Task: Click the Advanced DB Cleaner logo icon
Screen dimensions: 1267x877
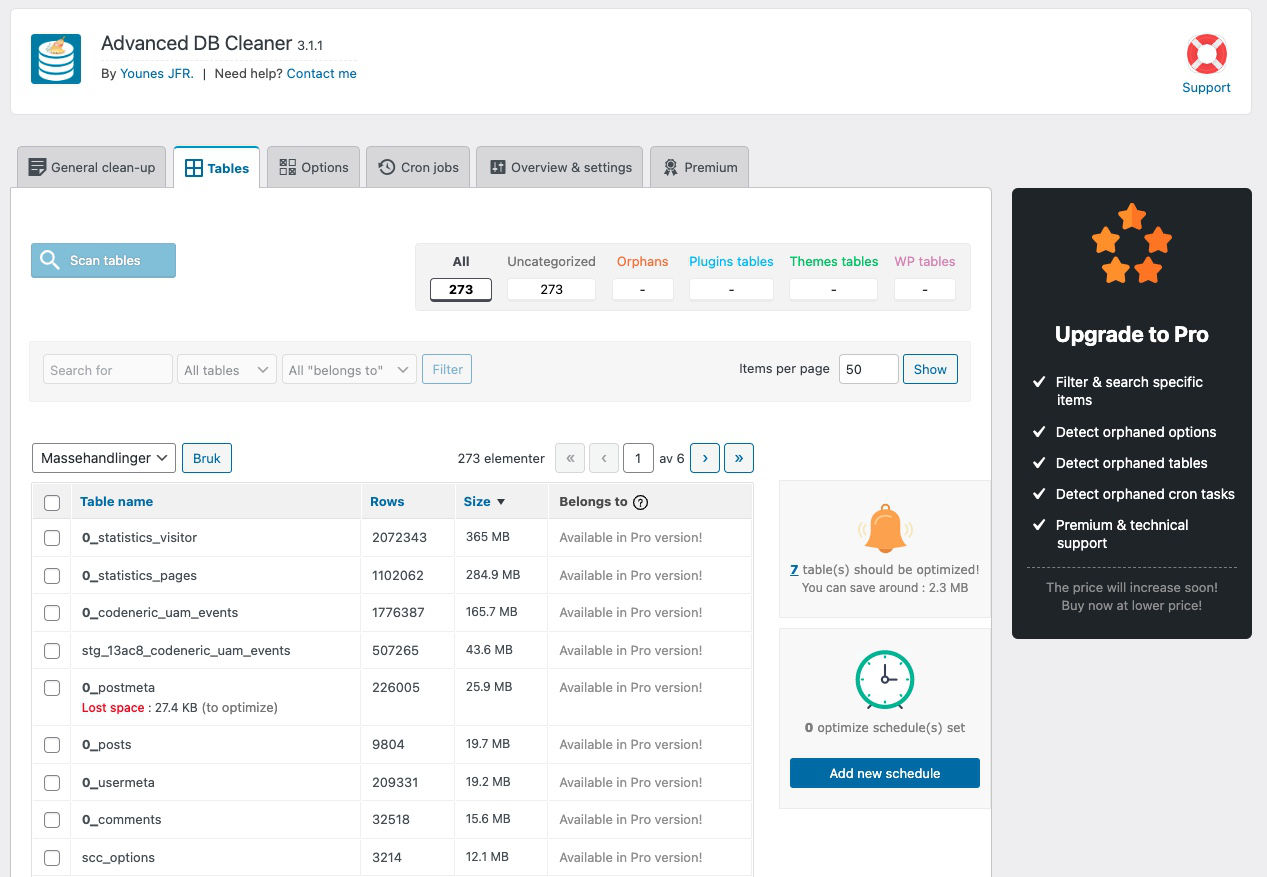Action: tap(56, 59)
